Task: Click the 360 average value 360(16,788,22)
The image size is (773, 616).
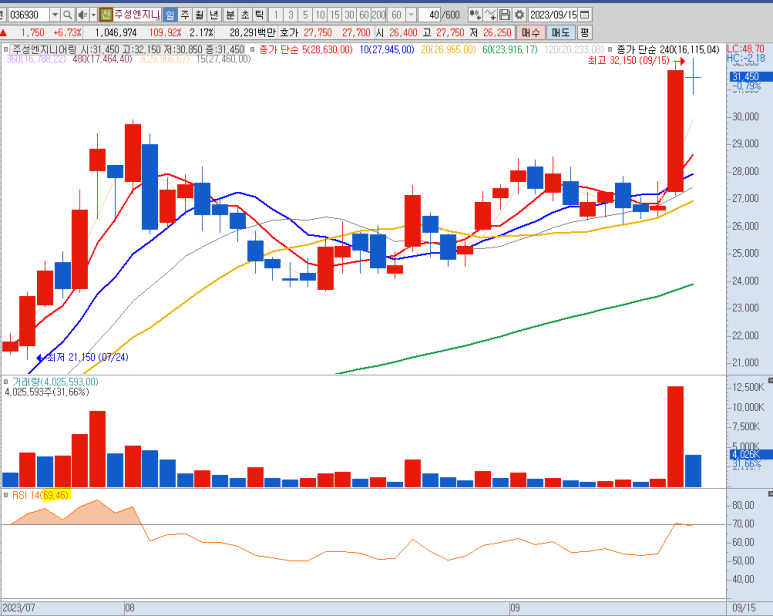Action: point(36,59)
